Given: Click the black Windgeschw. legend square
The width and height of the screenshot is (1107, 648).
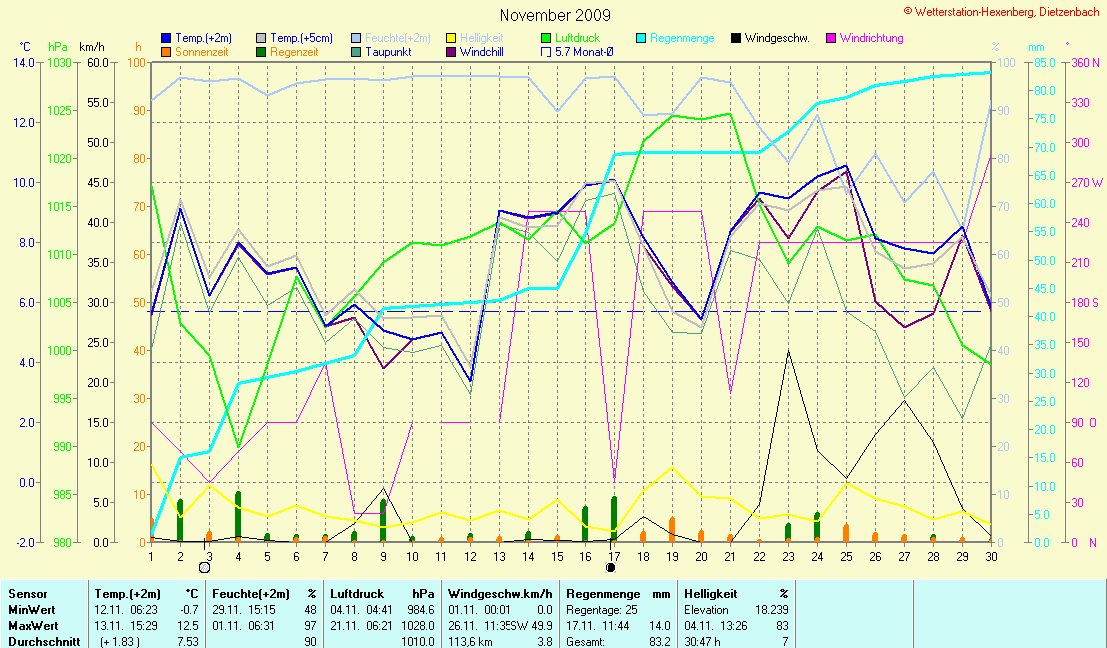Looking at the screenshot, I should pyautogui.click(x=736, y=38).
